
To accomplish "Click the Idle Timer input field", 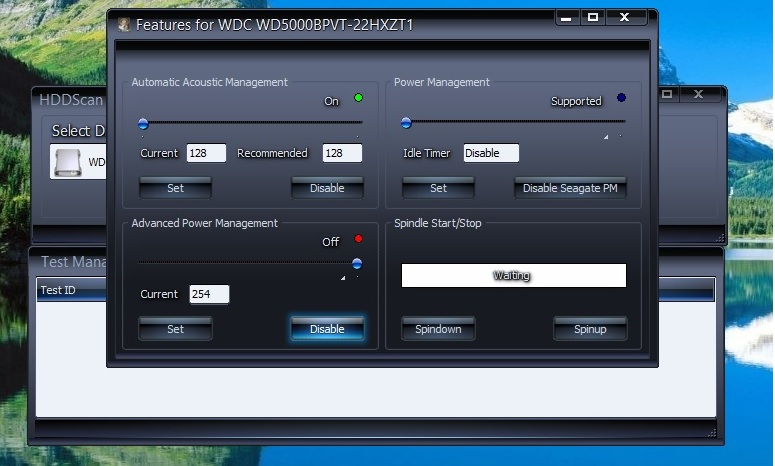I will click(490, 153).
